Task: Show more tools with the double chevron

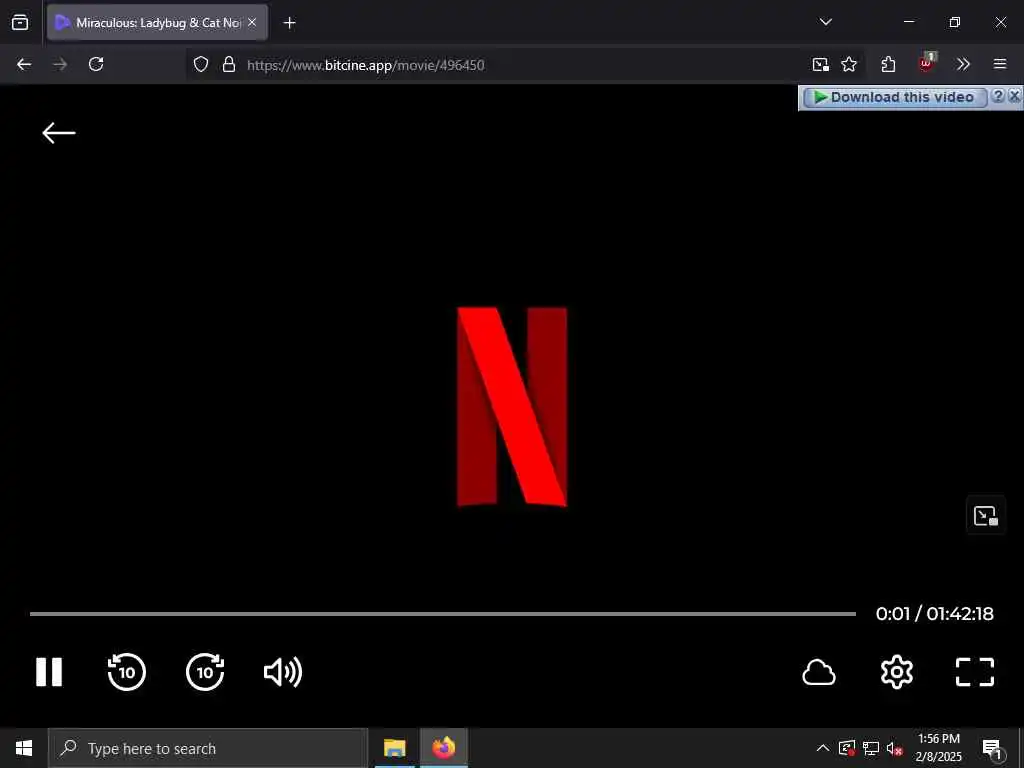Action: [x=963, y=64]
